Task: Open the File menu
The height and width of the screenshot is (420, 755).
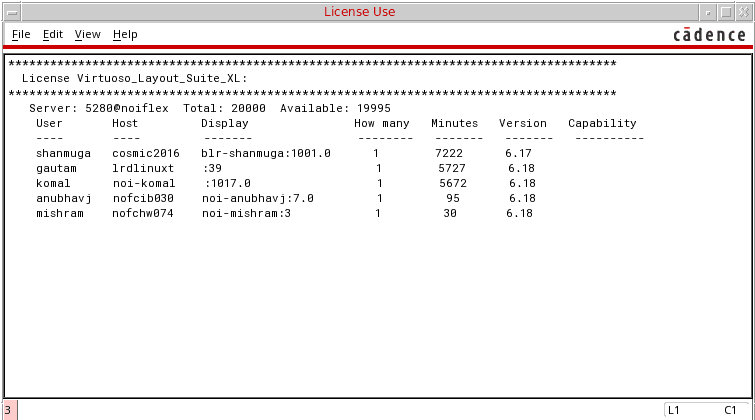Action: pos(21,35)
